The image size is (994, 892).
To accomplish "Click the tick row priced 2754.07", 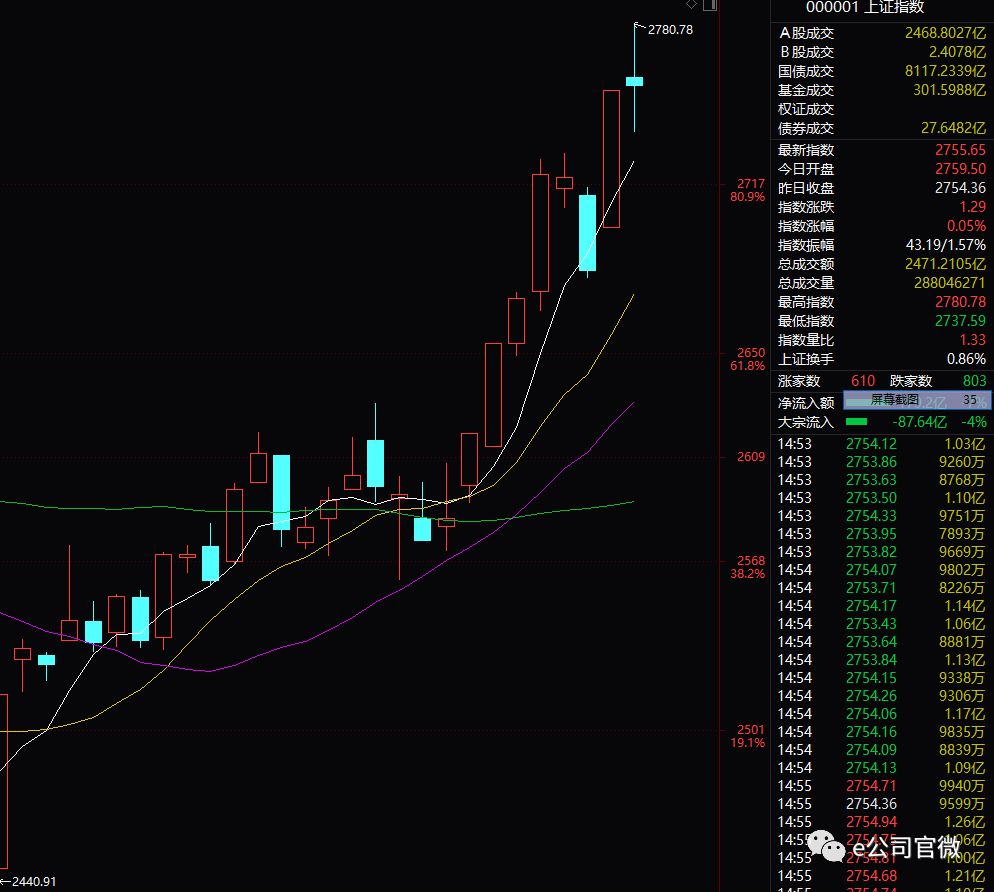I will coord(881,570).
